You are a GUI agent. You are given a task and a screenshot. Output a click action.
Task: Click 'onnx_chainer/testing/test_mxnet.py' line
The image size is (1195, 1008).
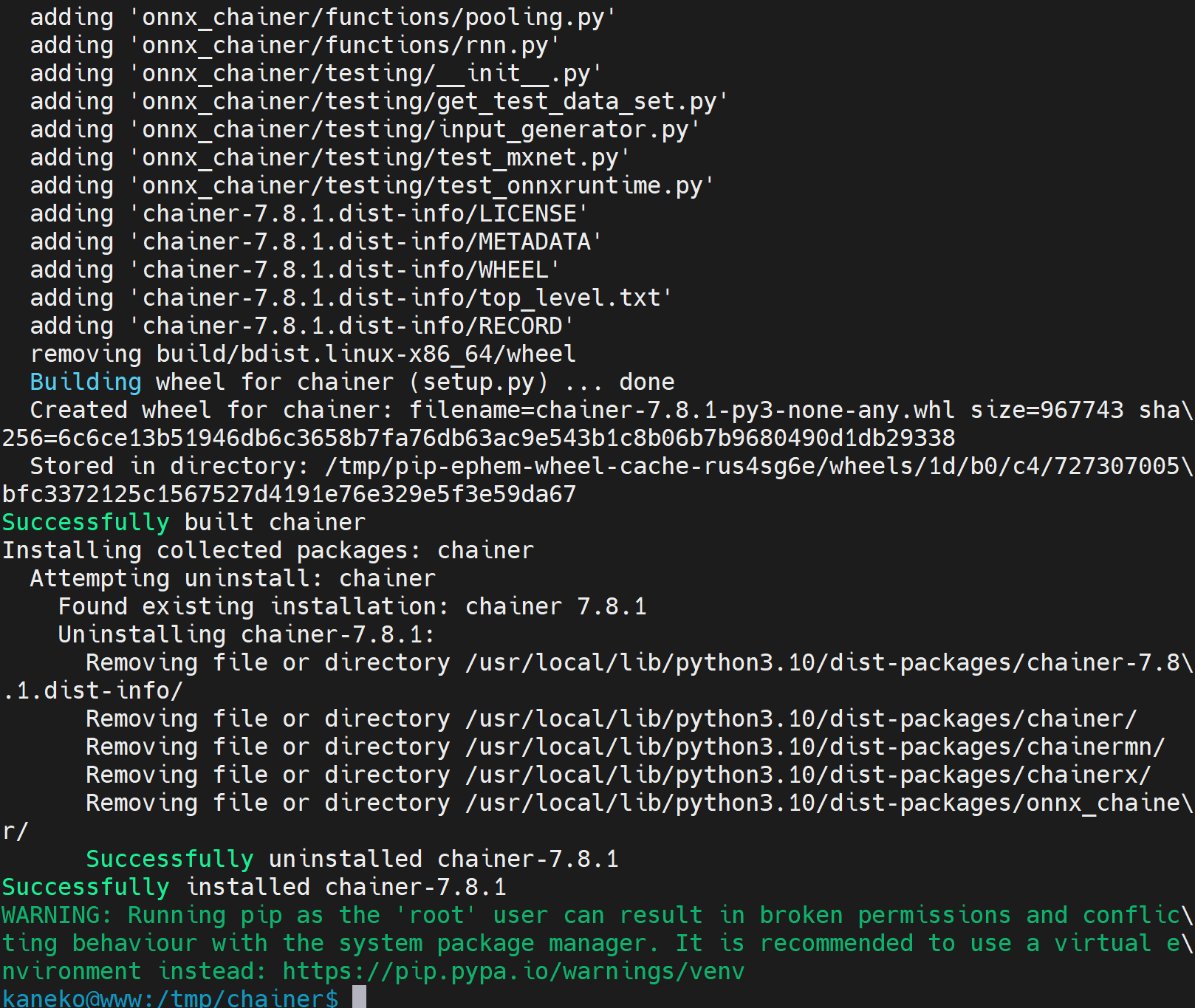(330, 157)
